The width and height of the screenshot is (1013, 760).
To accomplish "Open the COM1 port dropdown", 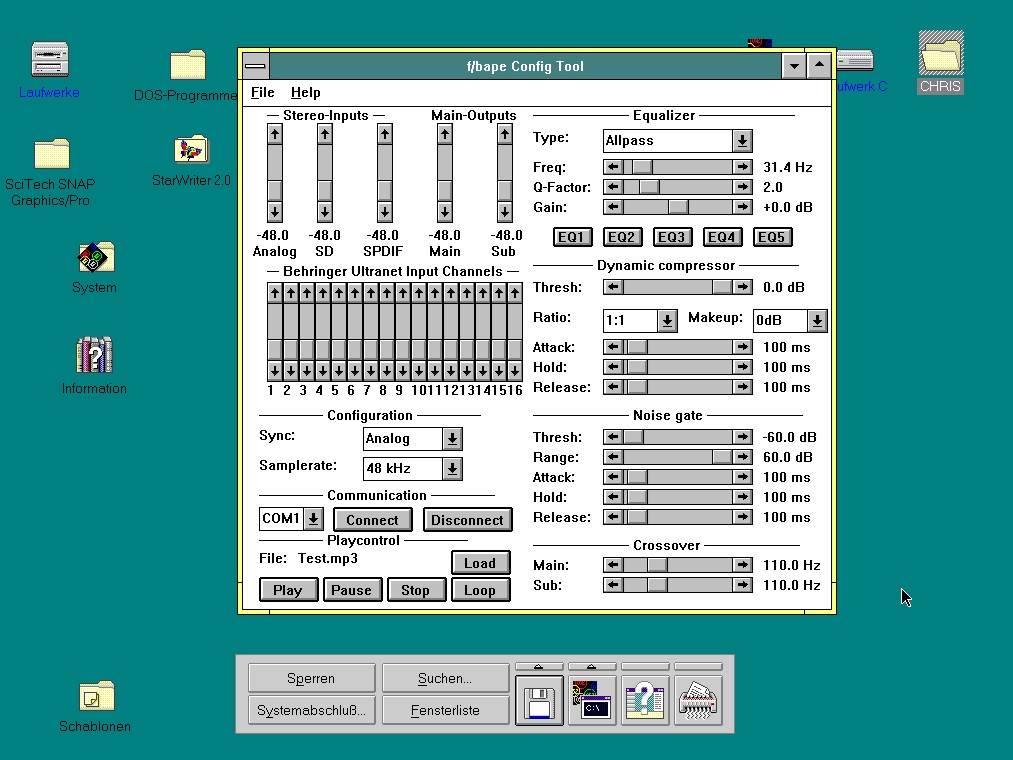I will coord(313,518).
